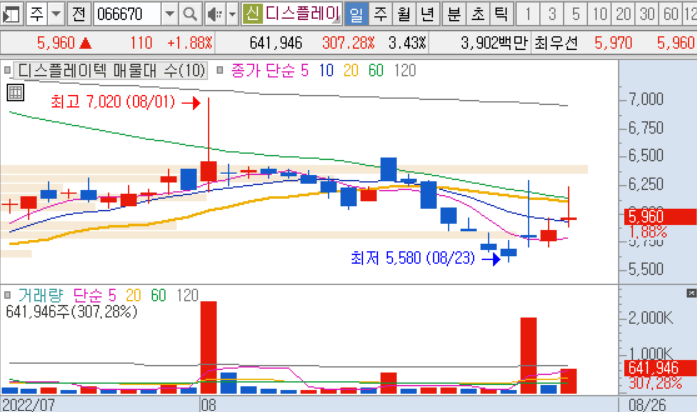Expand the dropdown arrow beside 주
This screenshot has width=697, height=412.
pos(56,14)
